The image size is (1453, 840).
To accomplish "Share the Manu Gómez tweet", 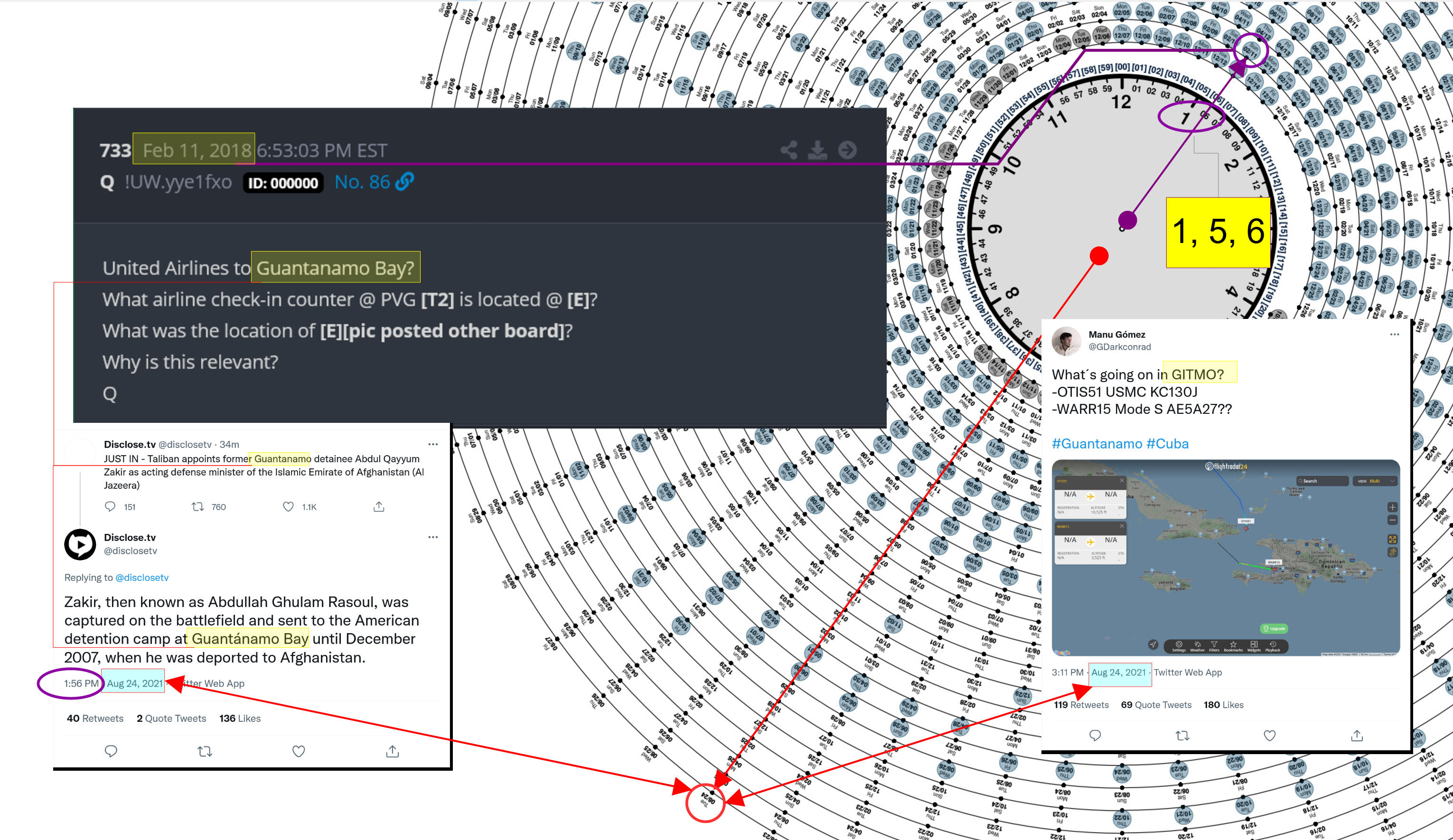I will coord(1357,736).
